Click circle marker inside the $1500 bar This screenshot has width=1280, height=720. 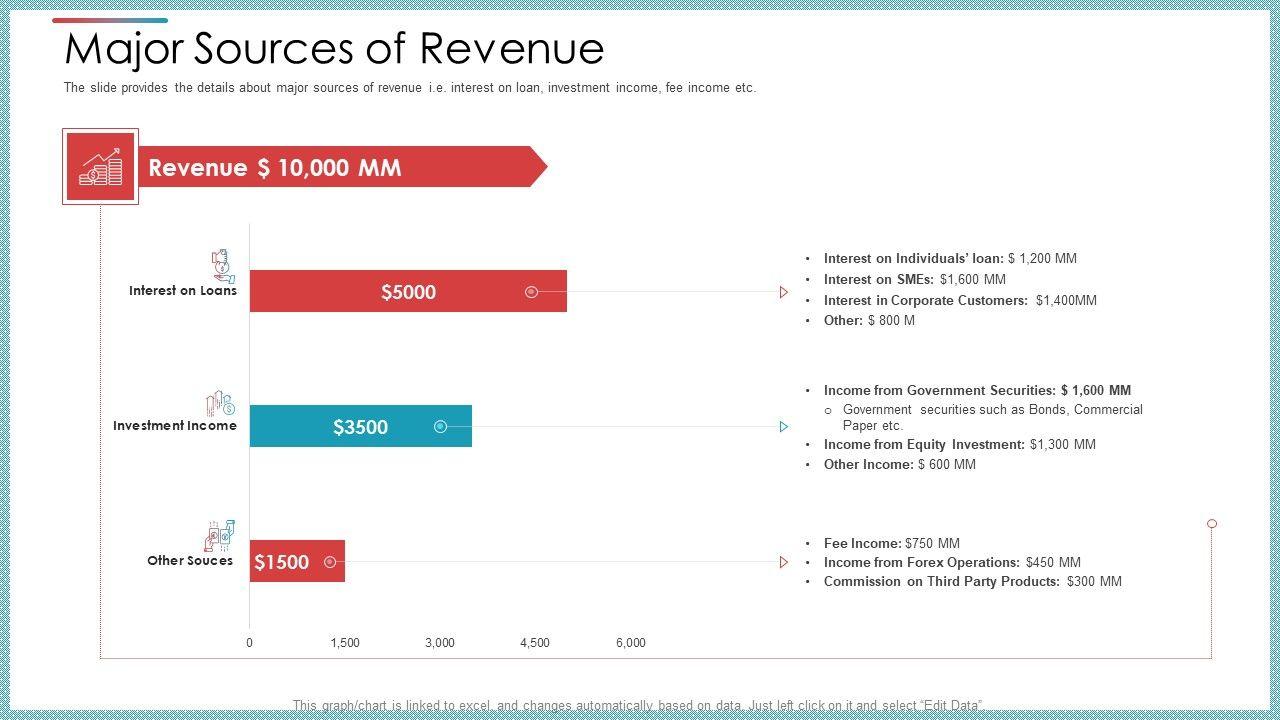coord(330,562)
